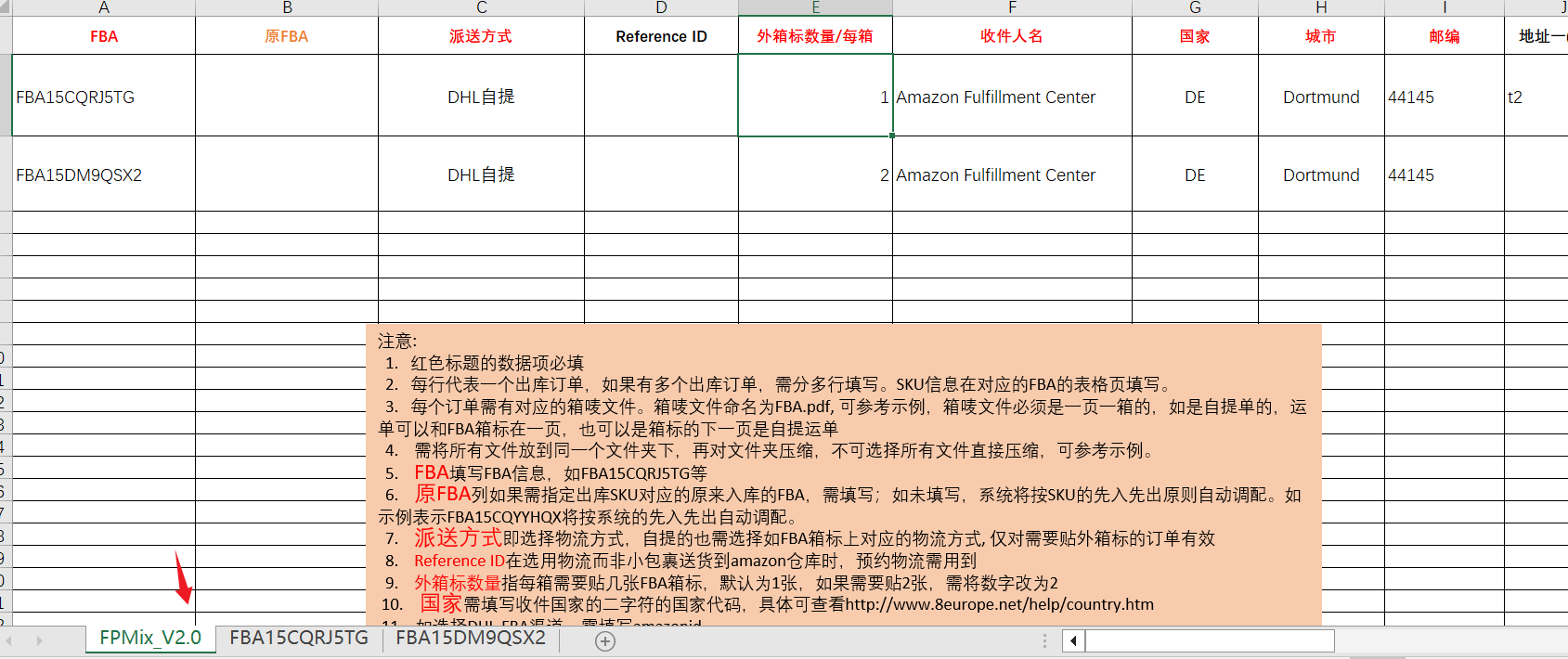The image size is (1568, 659).
Task: Switch to the FPMix_V2.0 sheet tab
Action: pos(150,639)
